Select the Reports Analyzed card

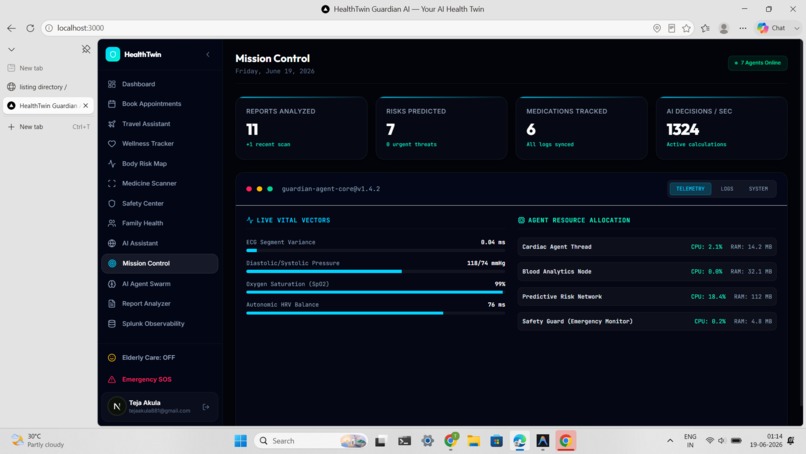point(301,128)
